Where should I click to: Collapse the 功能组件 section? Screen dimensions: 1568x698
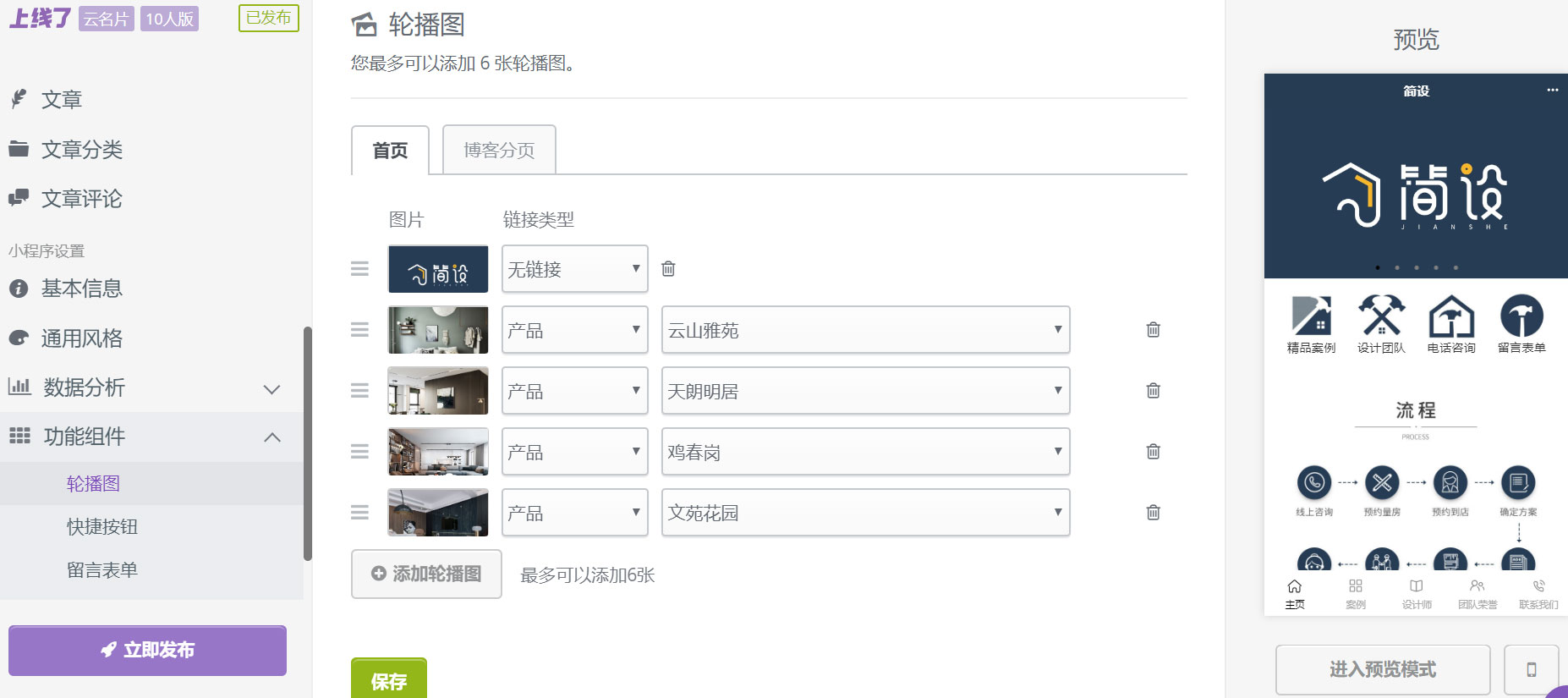(272, 437)
